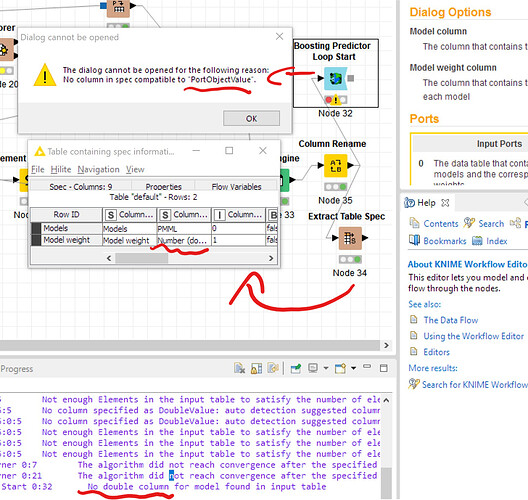
Task: Click the Boosting Predictor Loop Start node icon
Action: [x=335, y=78]
